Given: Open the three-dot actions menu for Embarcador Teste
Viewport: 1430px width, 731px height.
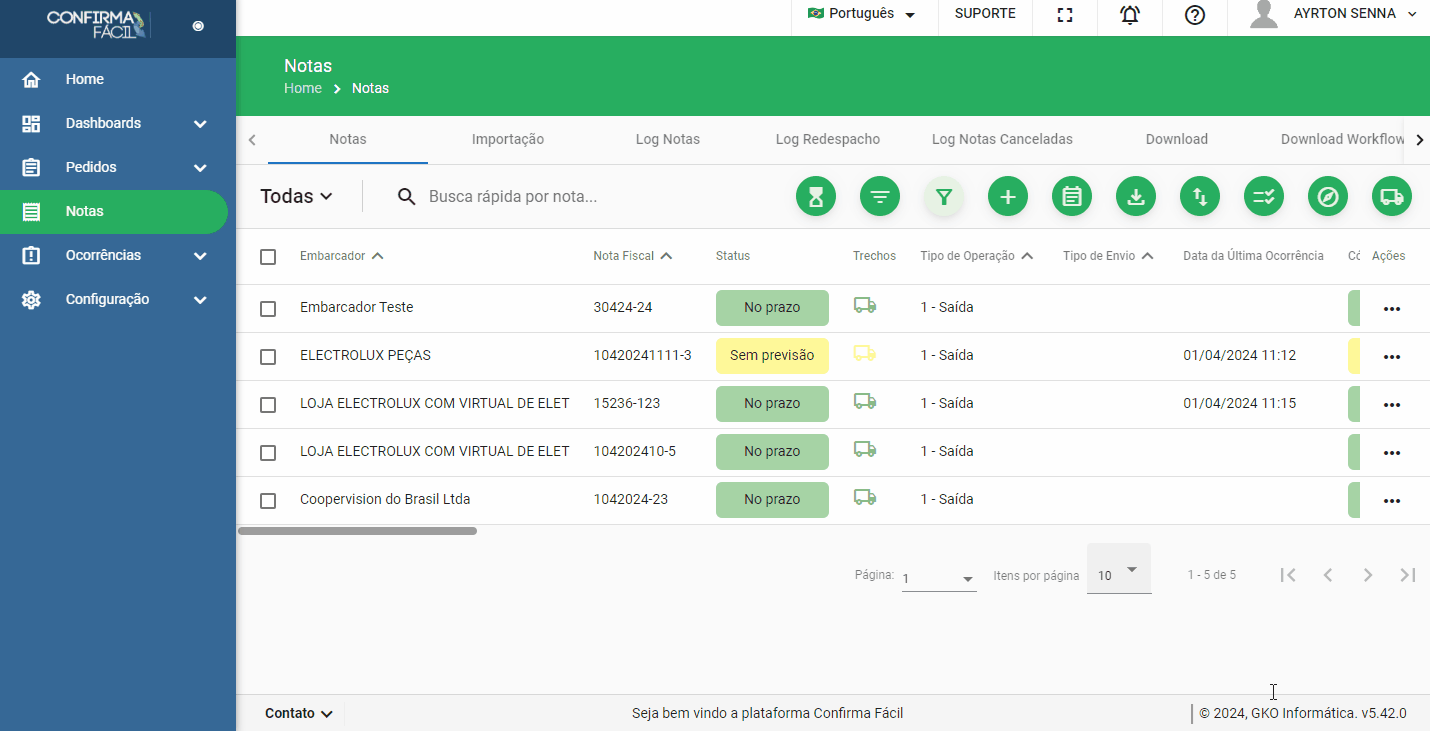Looking at the screenshot, I should coord(1391,309).
